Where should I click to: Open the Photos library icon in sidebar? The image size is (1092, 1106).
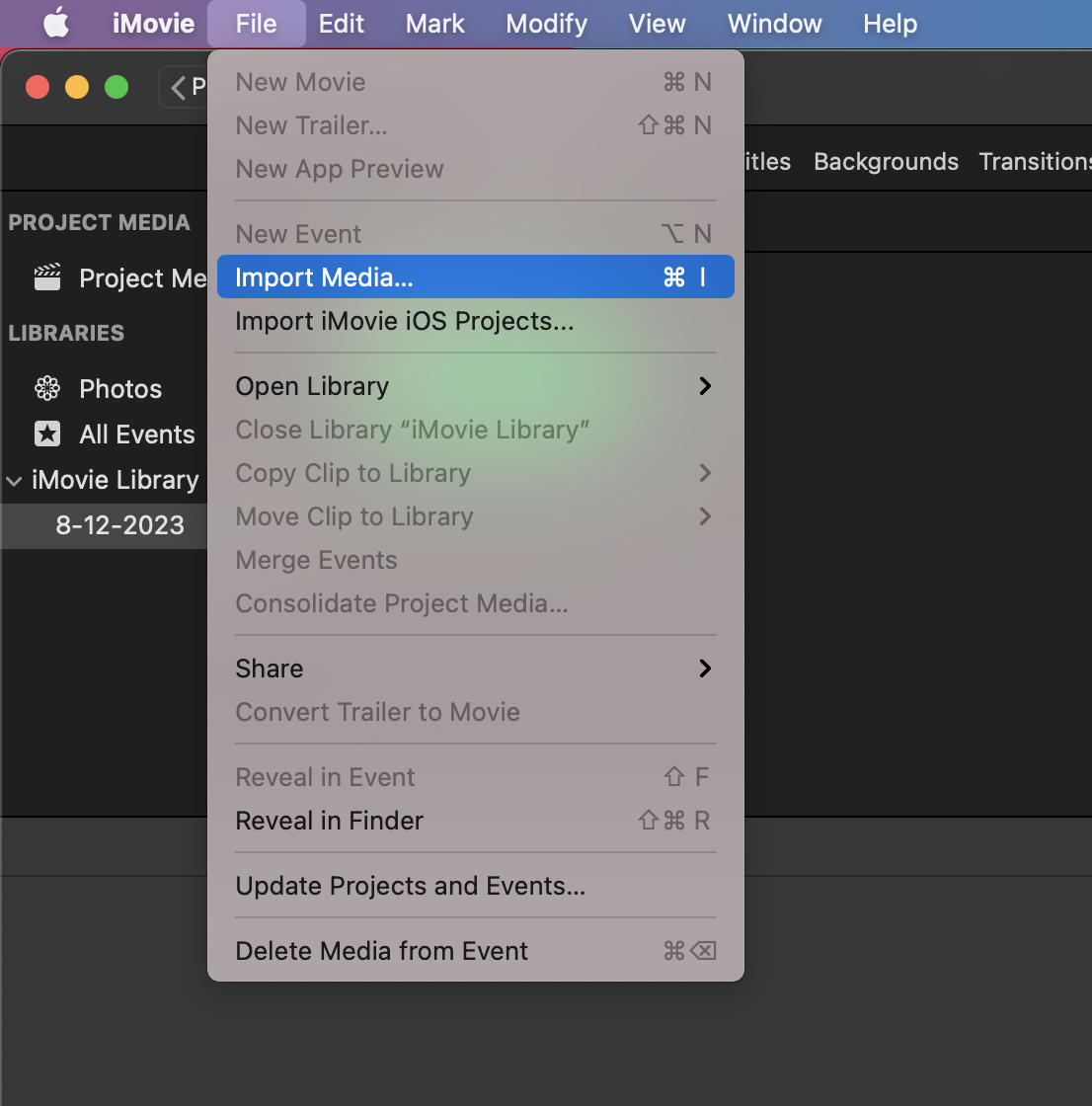47,388
